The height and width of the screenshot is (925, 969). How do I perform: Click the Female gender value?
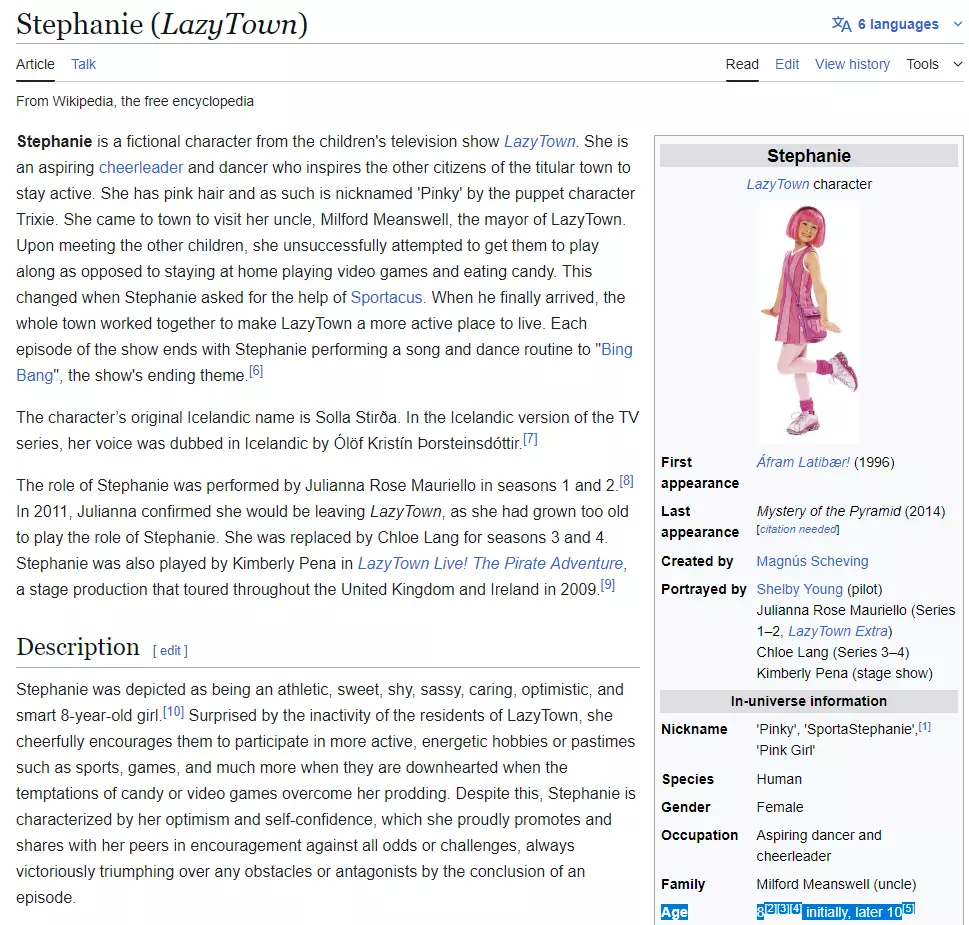tap(780, 808)
